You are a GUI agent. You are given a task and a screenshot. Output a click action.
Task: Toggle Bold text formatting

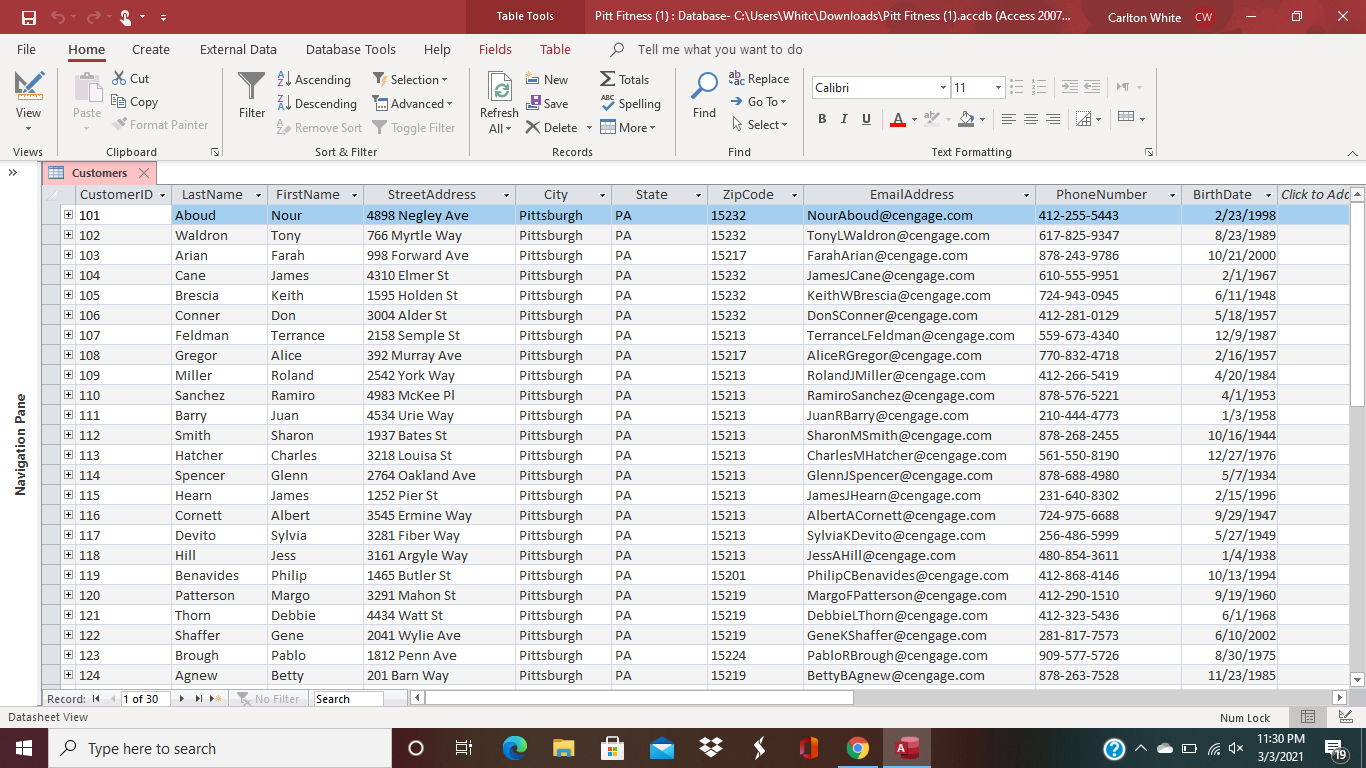point(822,119)
